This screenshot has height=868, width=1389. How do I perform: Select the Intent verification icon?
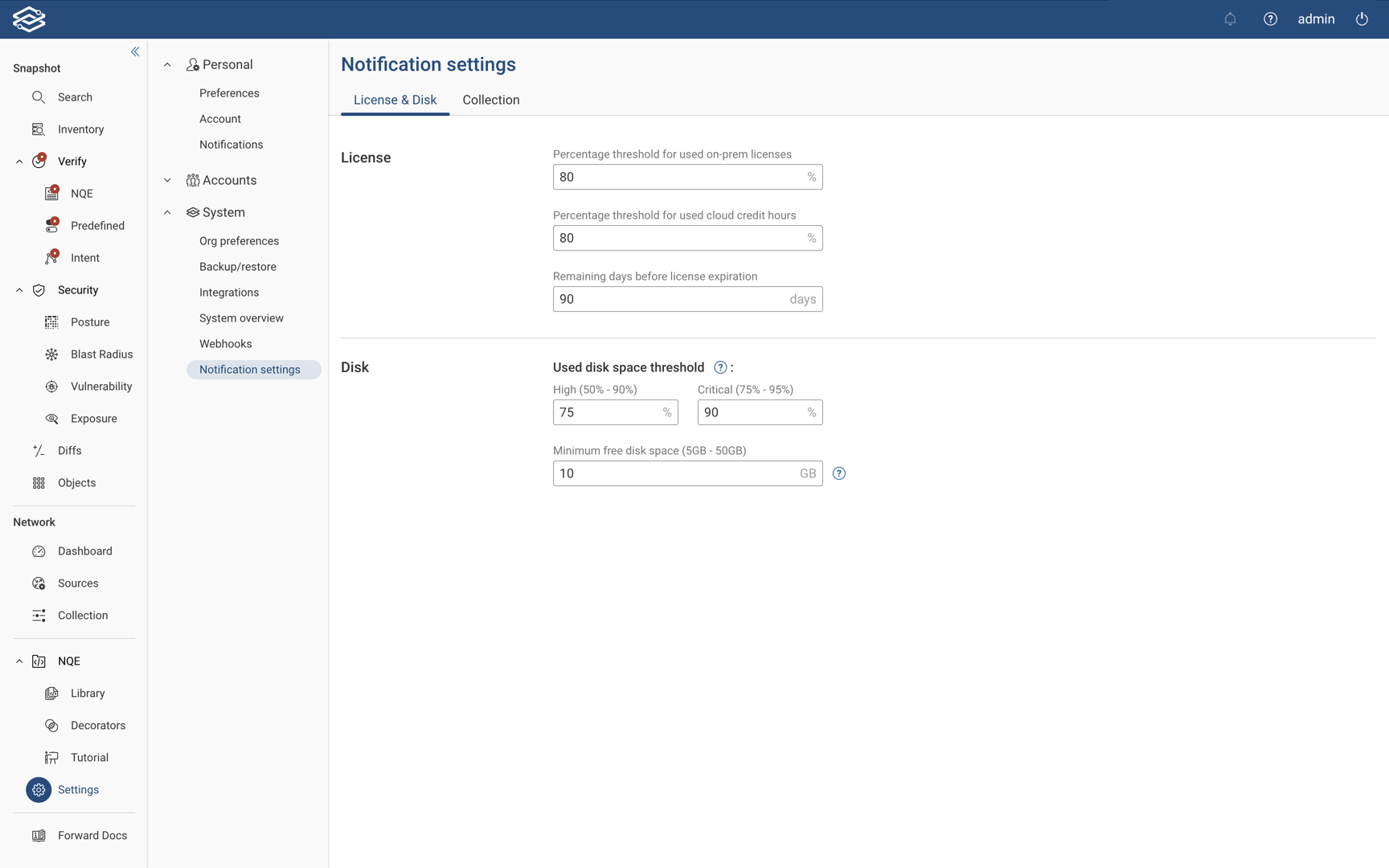click(x=51, y=257)
